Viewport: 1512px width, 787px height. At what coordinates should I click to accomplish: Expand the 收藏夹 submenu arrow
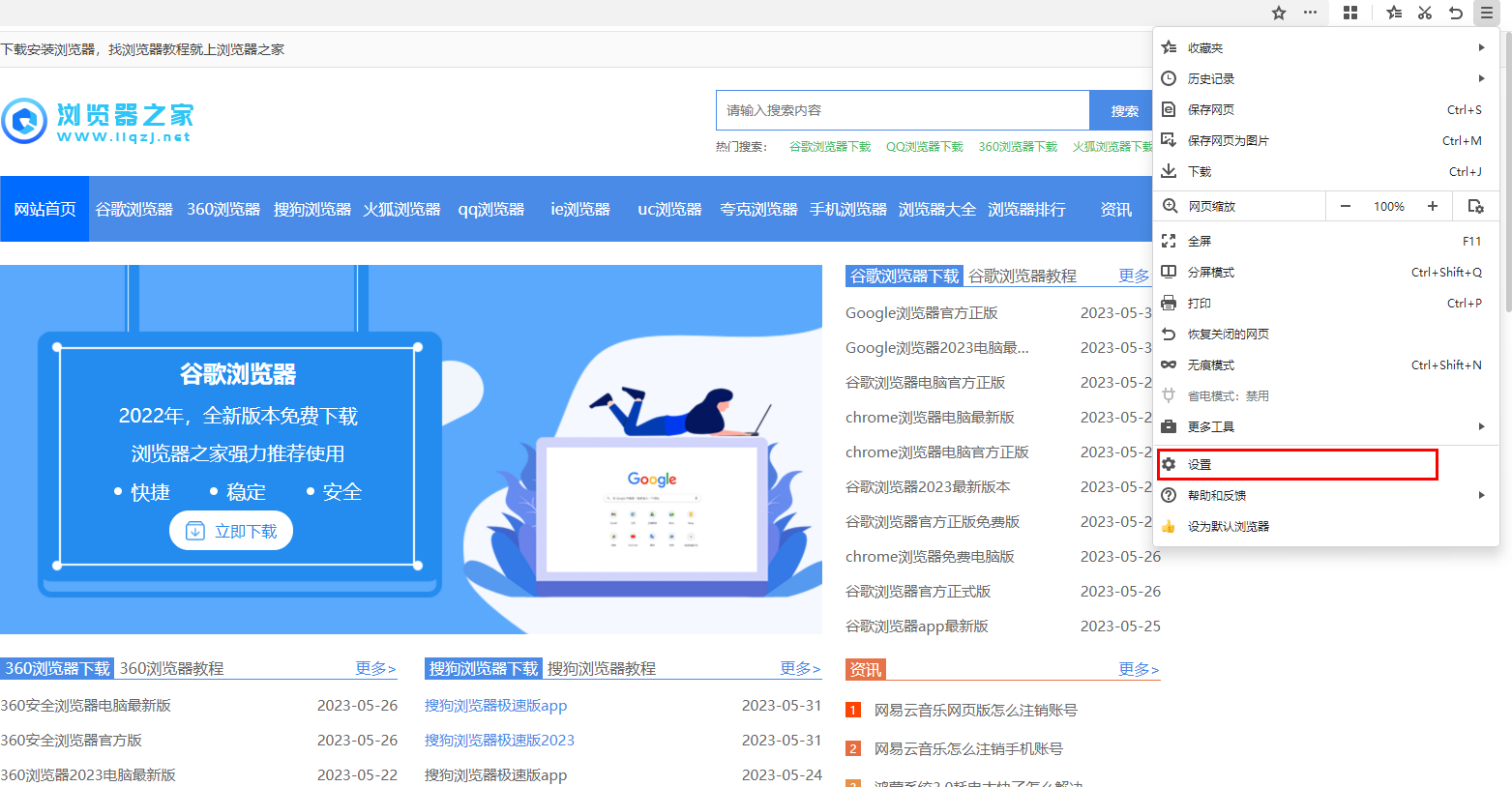tap(1481, 47)
